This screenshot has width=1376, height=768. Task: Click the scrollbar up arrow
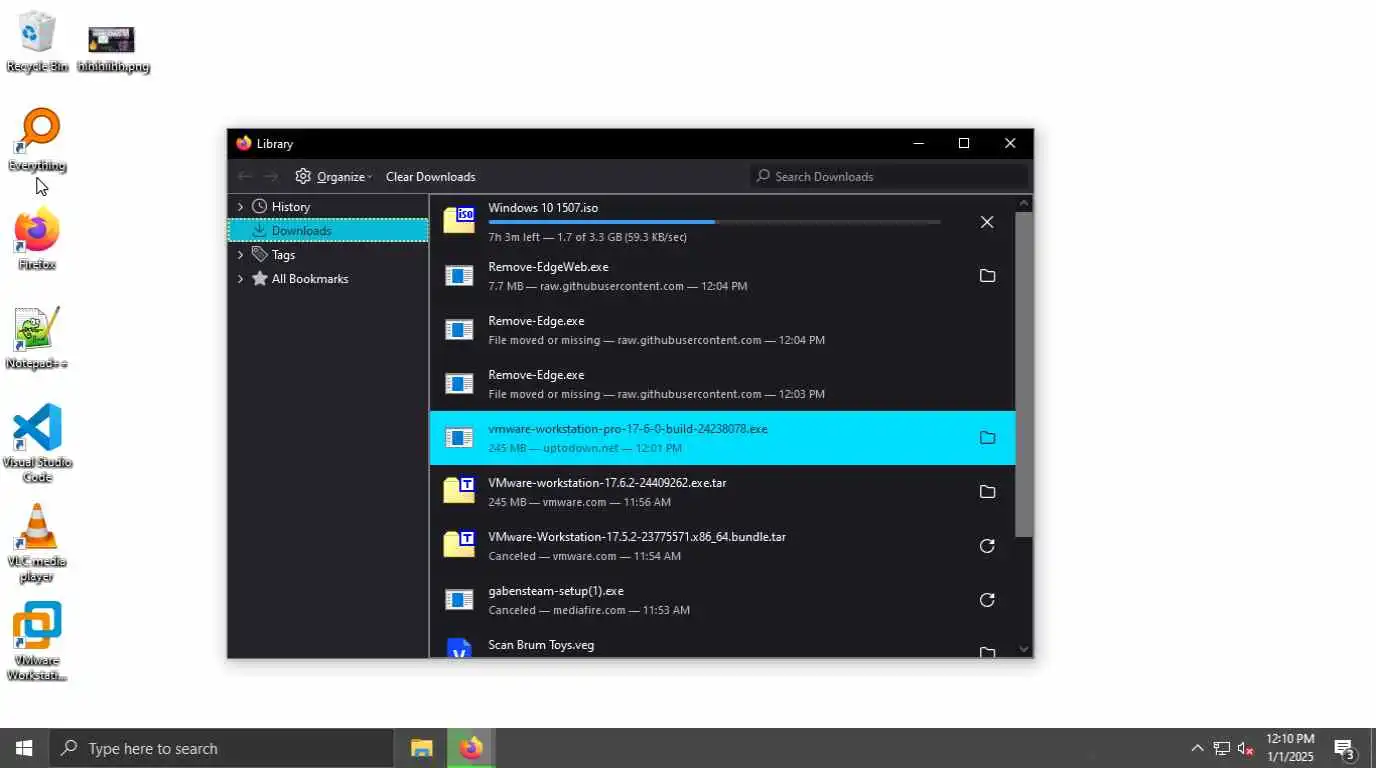[x=1024, y=203]
